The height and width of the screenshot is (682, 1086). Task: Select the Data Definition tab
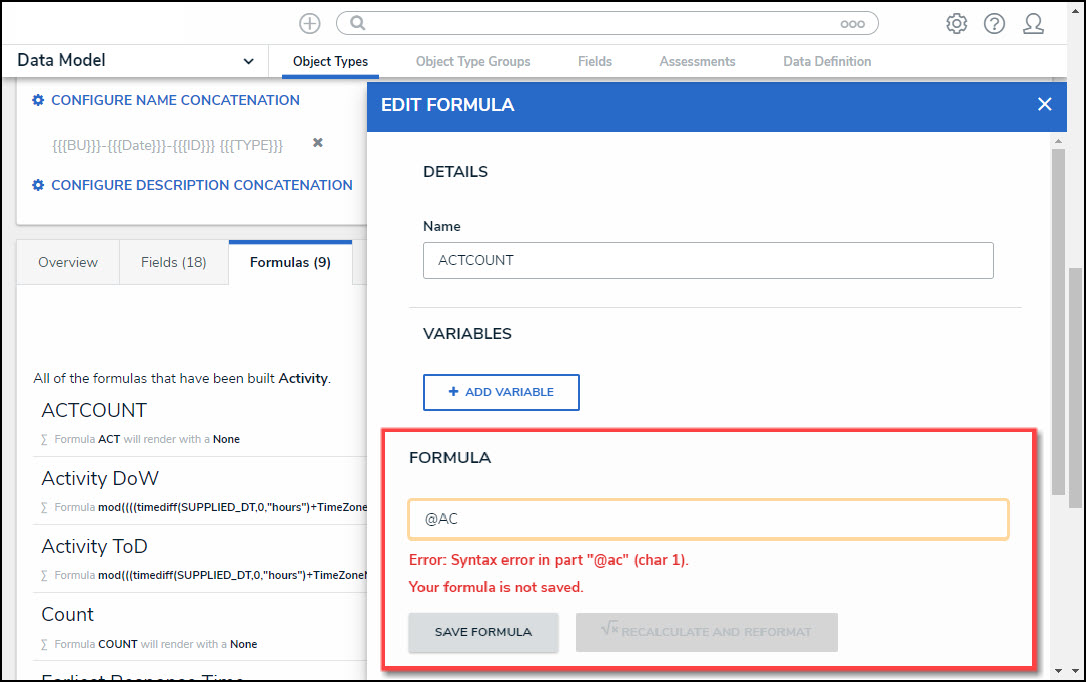point(827,61)
